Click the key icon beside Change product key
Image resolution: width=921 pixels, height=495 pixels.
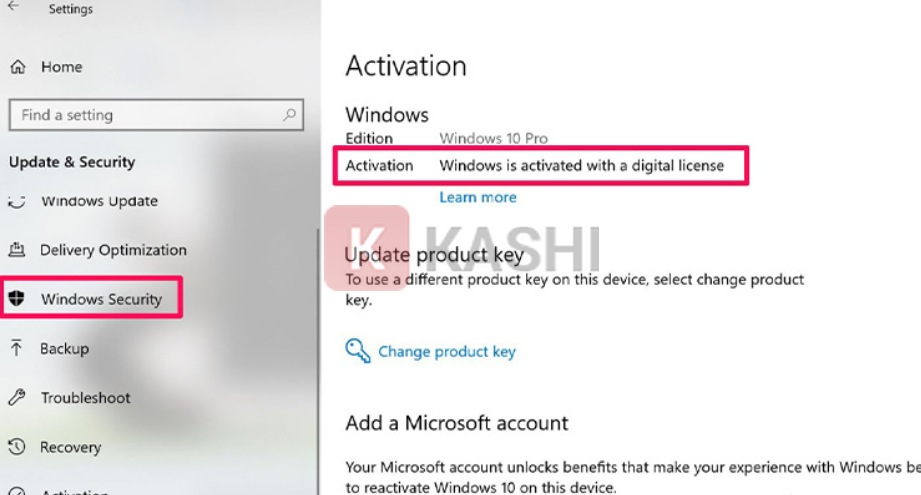click(x=358, y=351)
